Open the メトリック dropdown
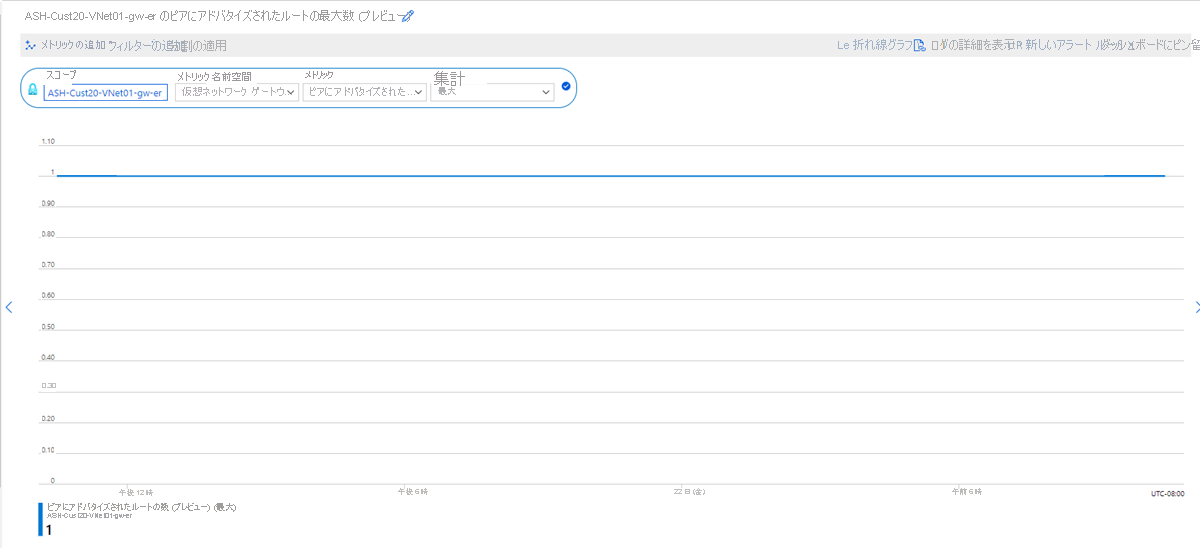Screen dimensions: 1200x548 [x=365, y=92]
